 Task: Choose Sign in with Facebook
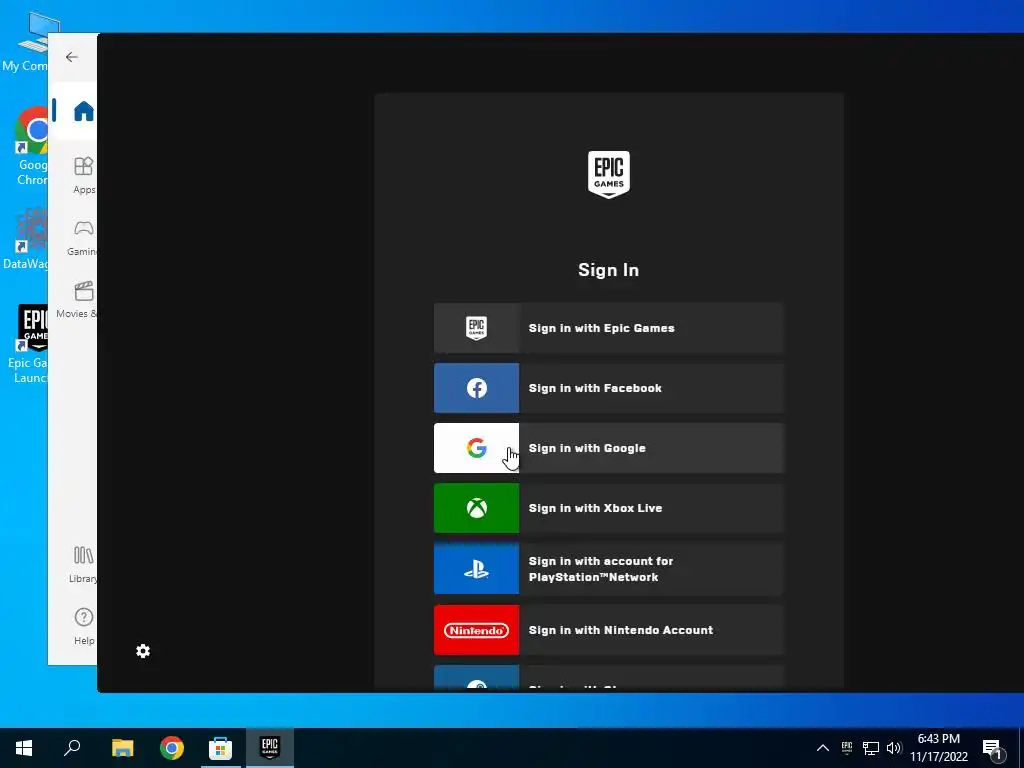click(609, 388)
